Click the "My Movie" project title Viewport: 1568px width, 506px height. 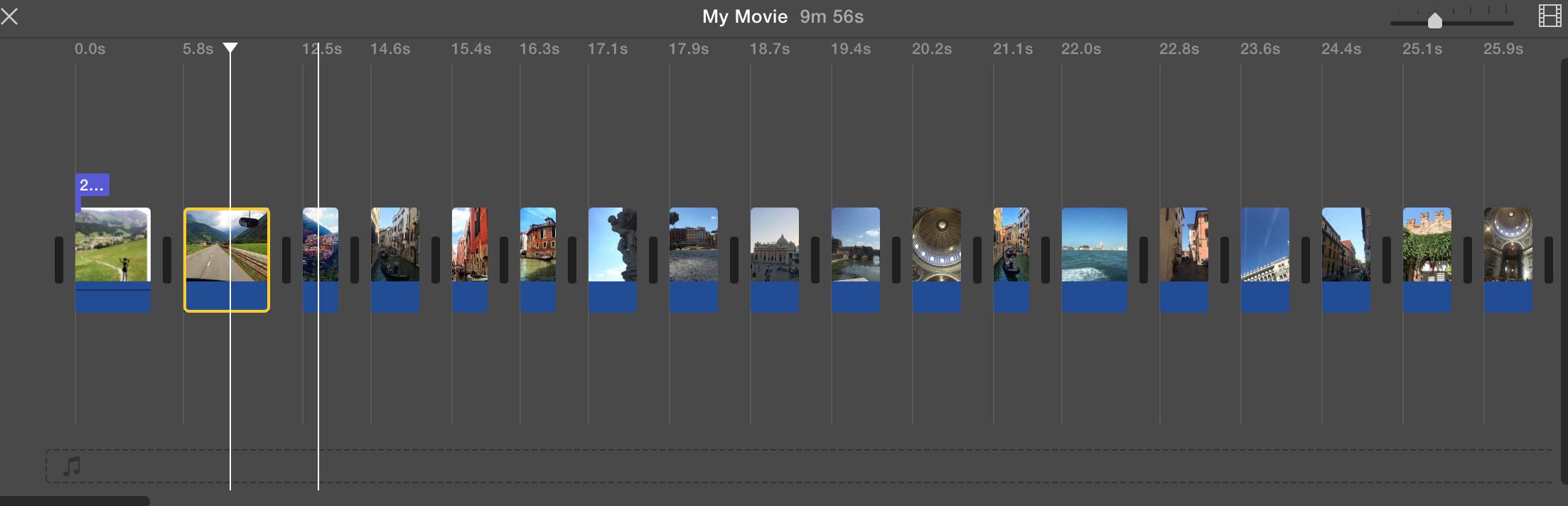(x=745, y=16)
